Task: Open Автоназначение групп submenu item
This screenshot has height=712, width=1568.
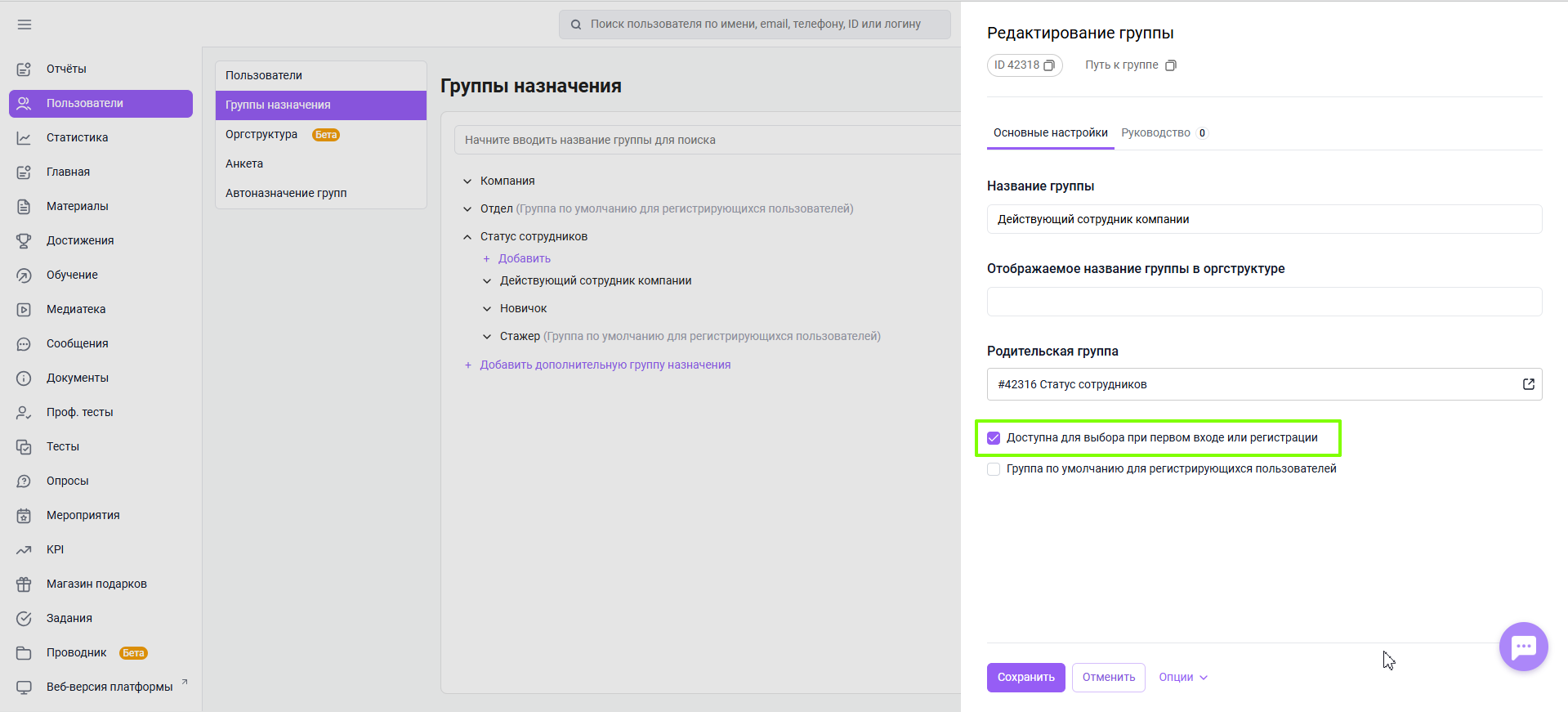Action: pos(321,193)
